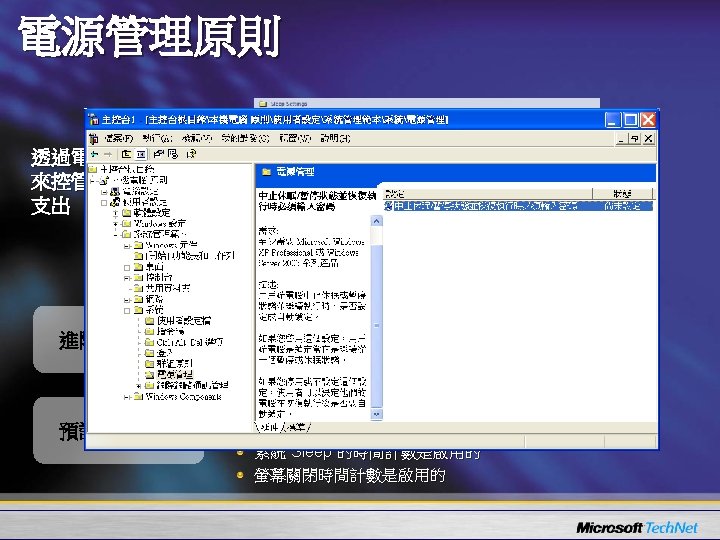
Task: Click the description pane scroll up arrow
Action: click(x=376, y=221)
